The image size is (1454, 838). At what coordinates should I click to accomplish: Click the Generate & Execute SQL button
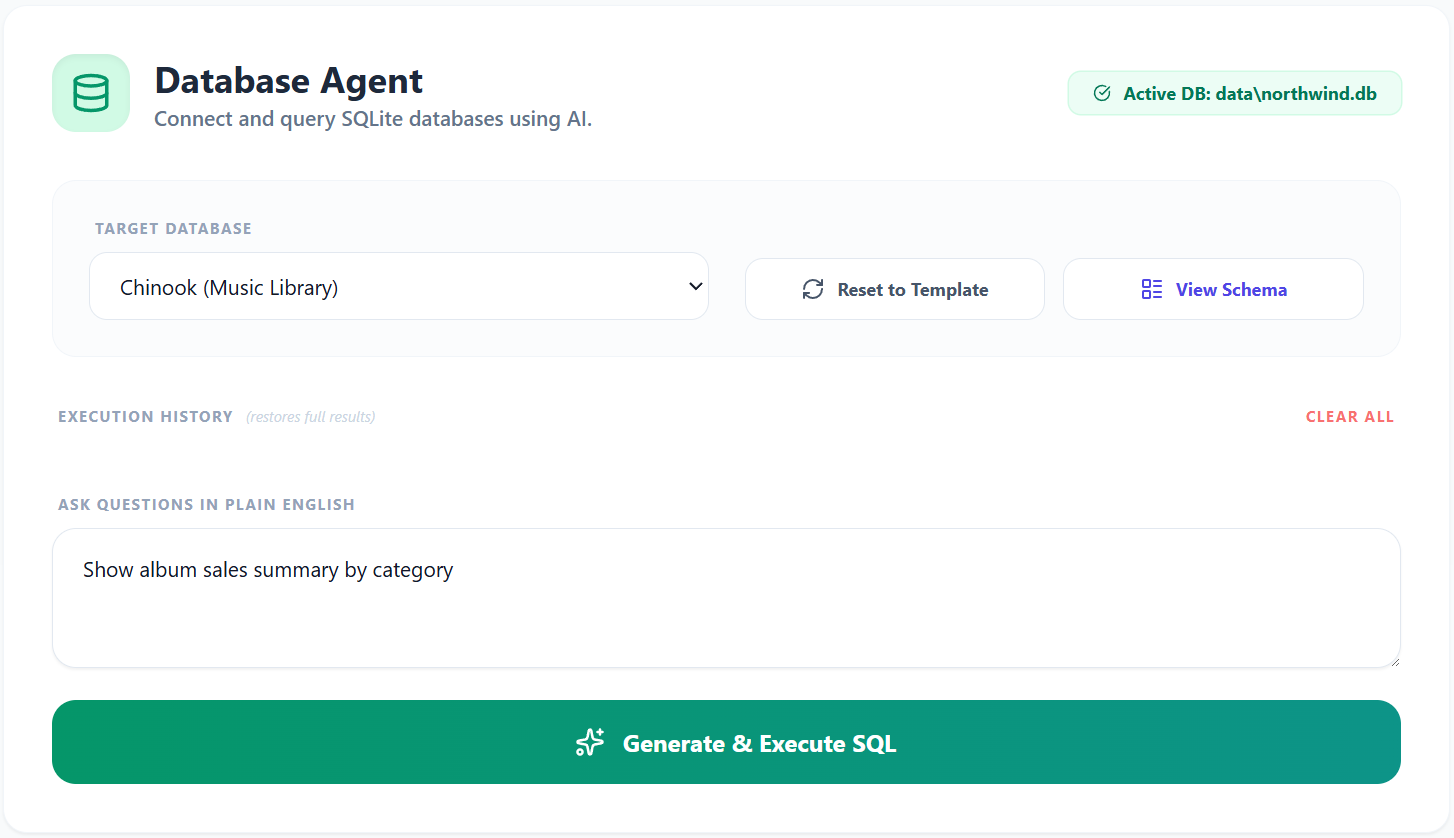pyautogui.click(x=727, y=742)
